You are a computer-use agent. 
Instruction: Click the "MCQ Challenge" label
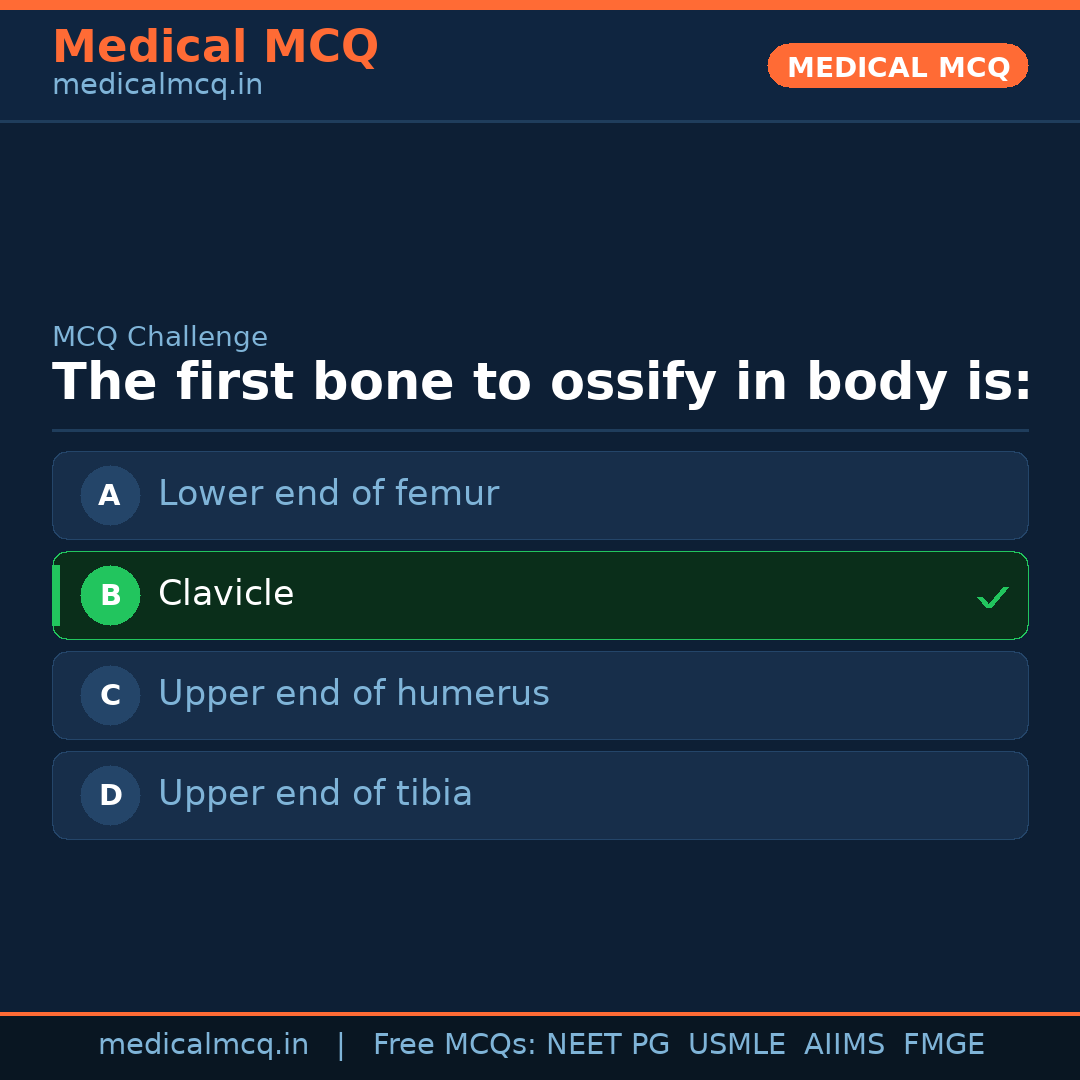pos(160,337)
